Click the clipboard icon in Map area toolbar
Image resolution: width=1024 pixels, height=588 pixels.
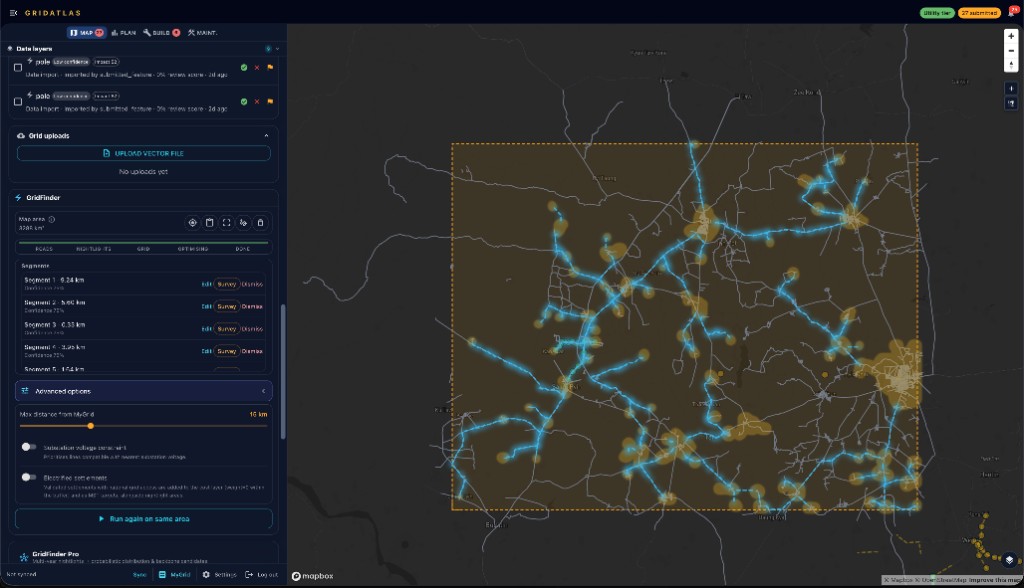(210, 223)
